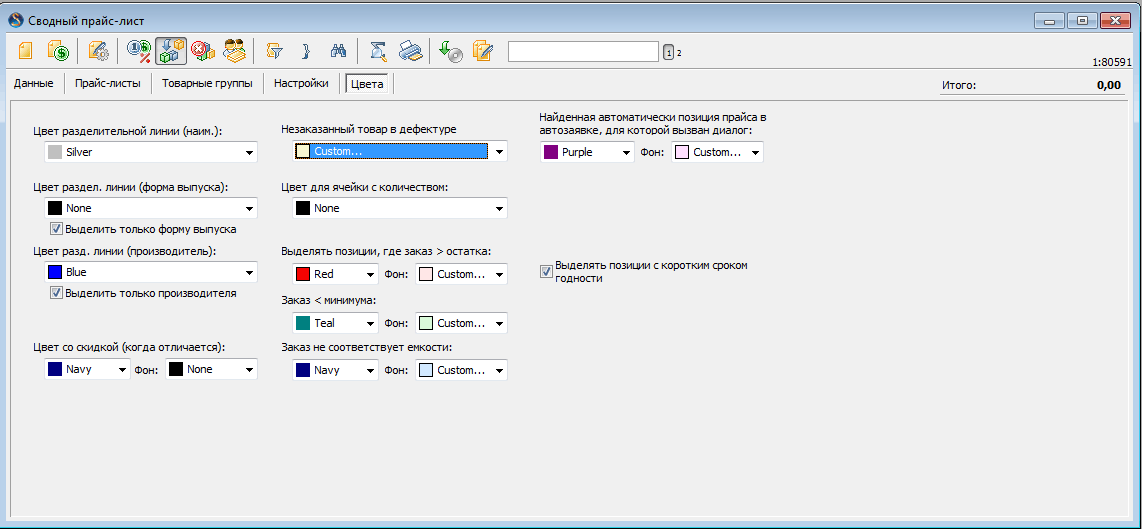Click the Purple color swatch
The height and width of the screenshot is (529, 1142).
551,152
